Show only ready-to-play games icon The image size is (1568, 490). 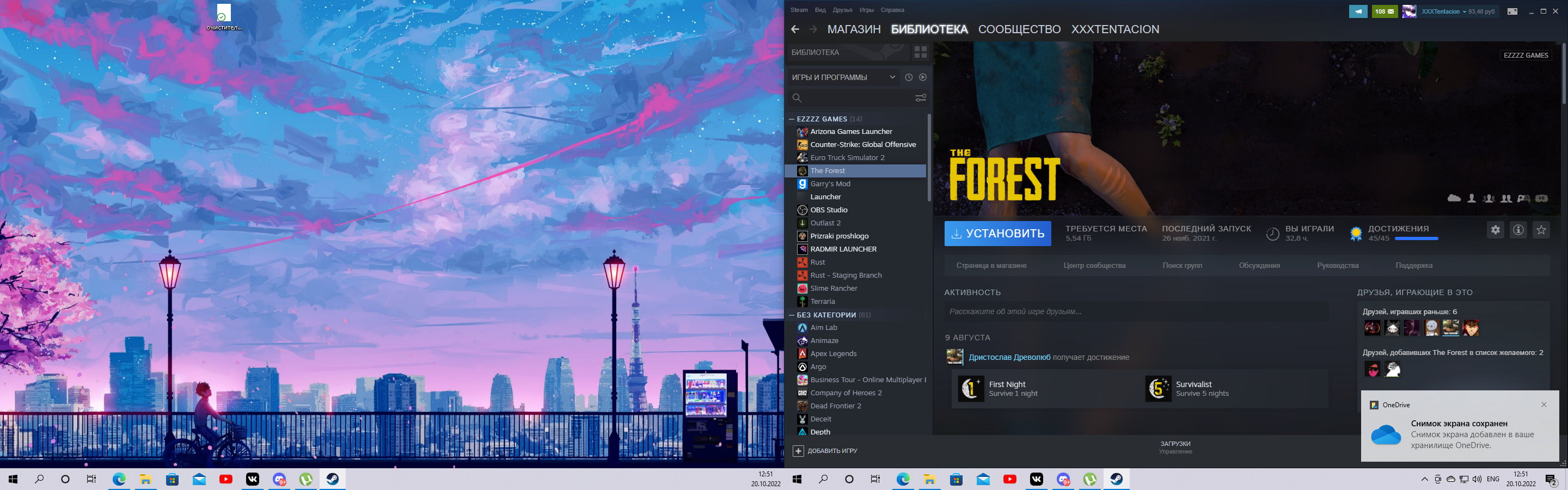click(x=923, y=77)
